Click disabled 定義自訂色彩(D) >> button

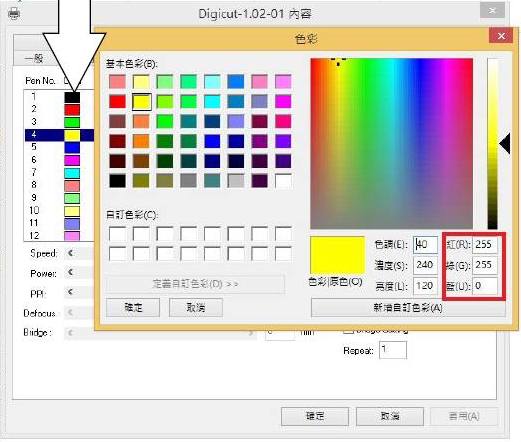pos(195,284)
